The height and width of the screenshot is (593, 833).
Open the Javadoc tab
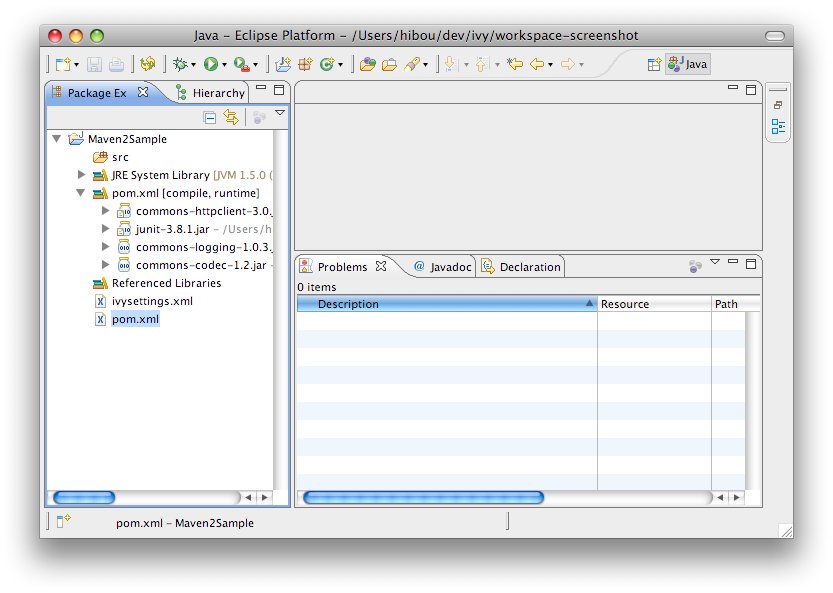441,267
